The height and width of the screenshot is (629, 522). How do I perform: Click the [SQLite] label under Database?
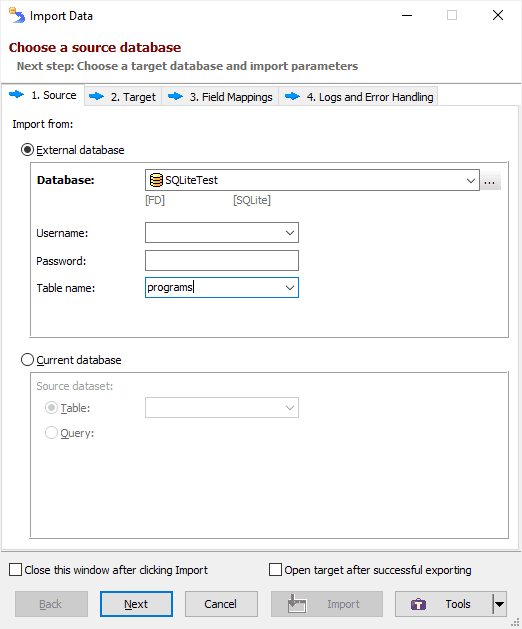[252, 200]
